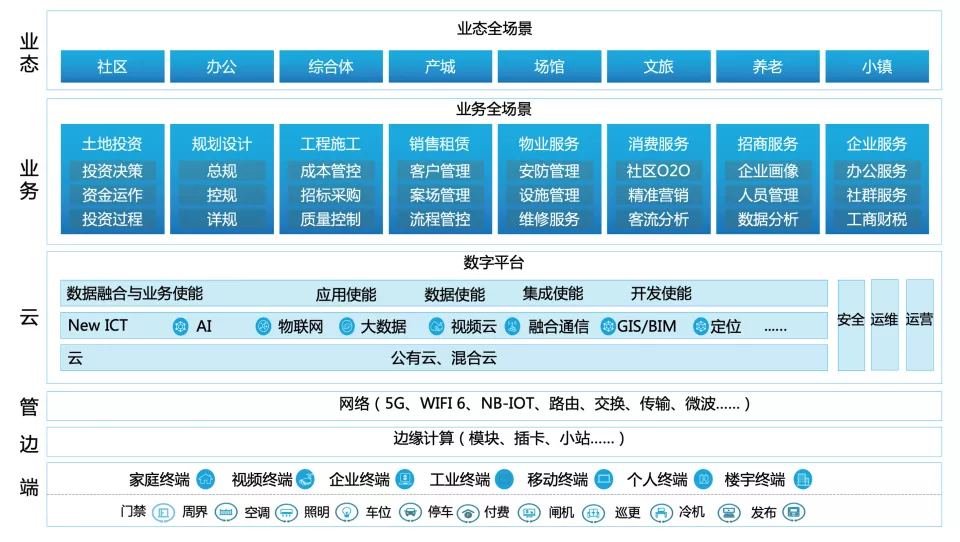Screen dimensions: 960x542
Task: Click the 家庭终端 home icon
Action: pyautogui.click(x=205, y=479)
